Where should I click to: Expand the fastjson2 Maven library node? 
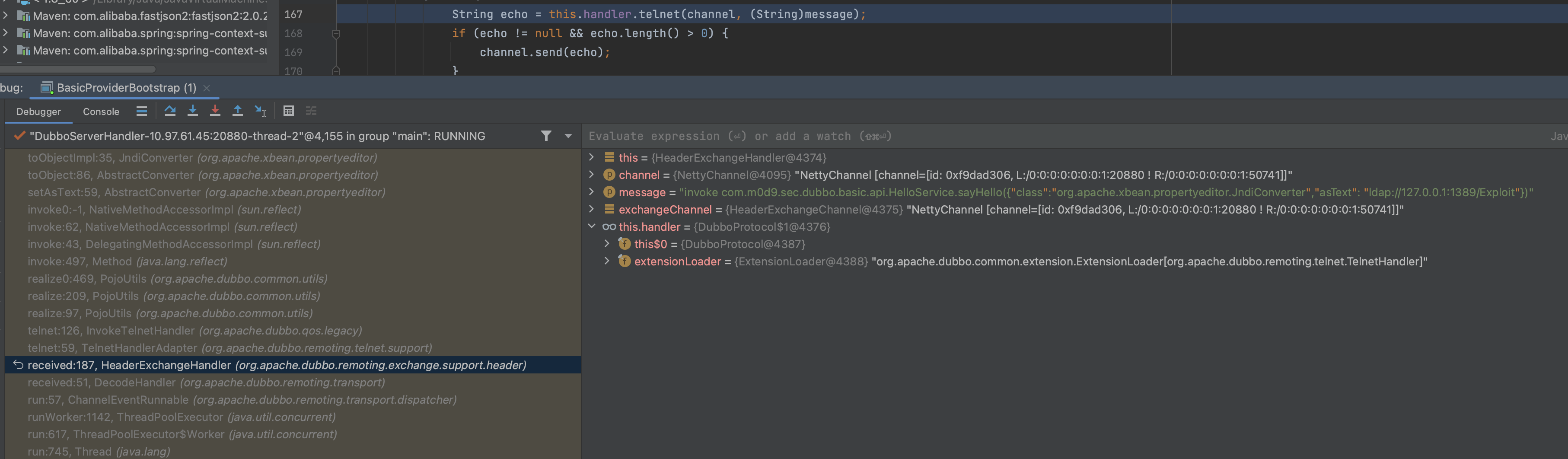pyautogui.click(x=6, y=15)
